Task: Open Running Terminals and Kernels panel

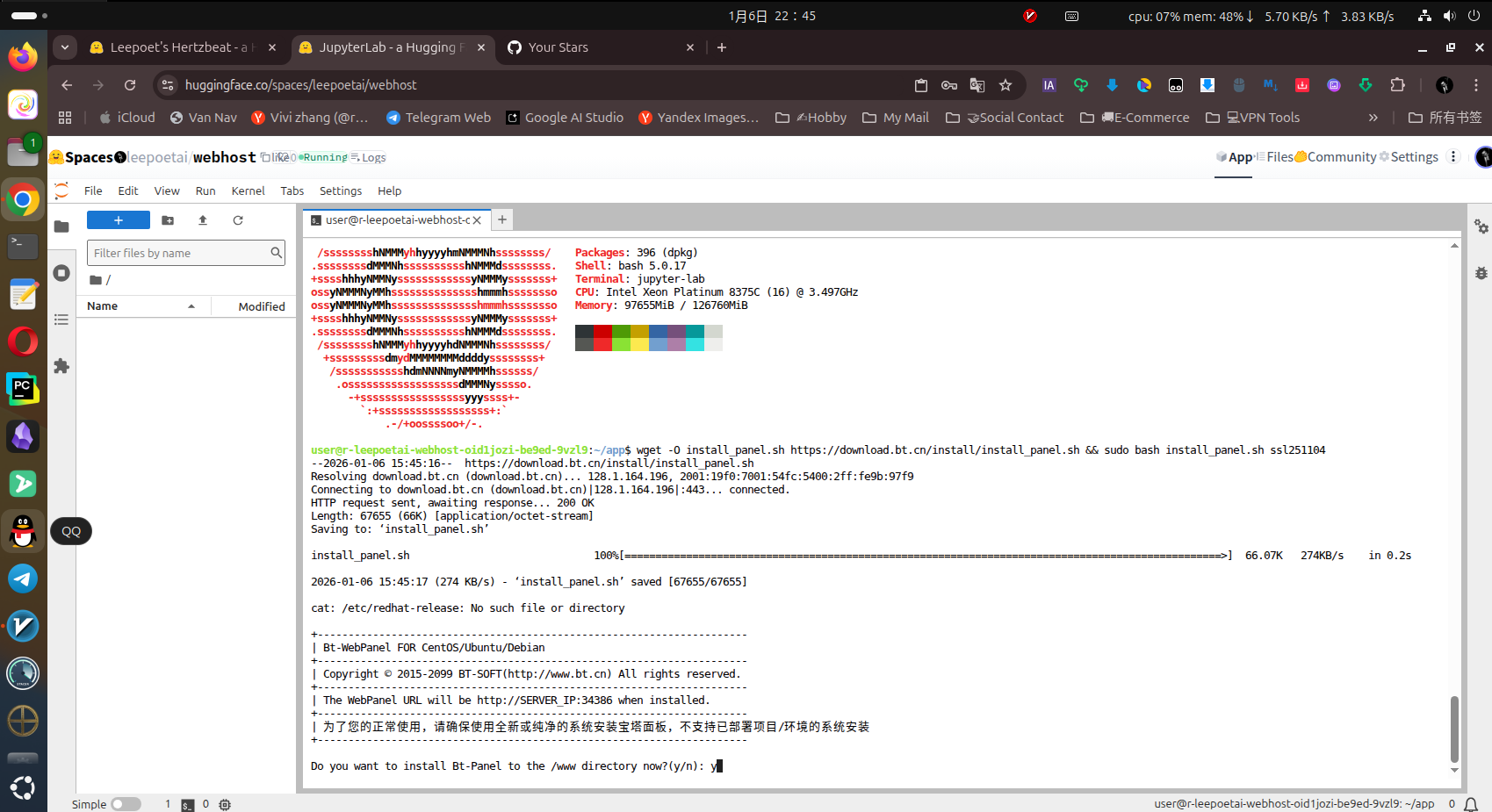Action: point(61,273)
